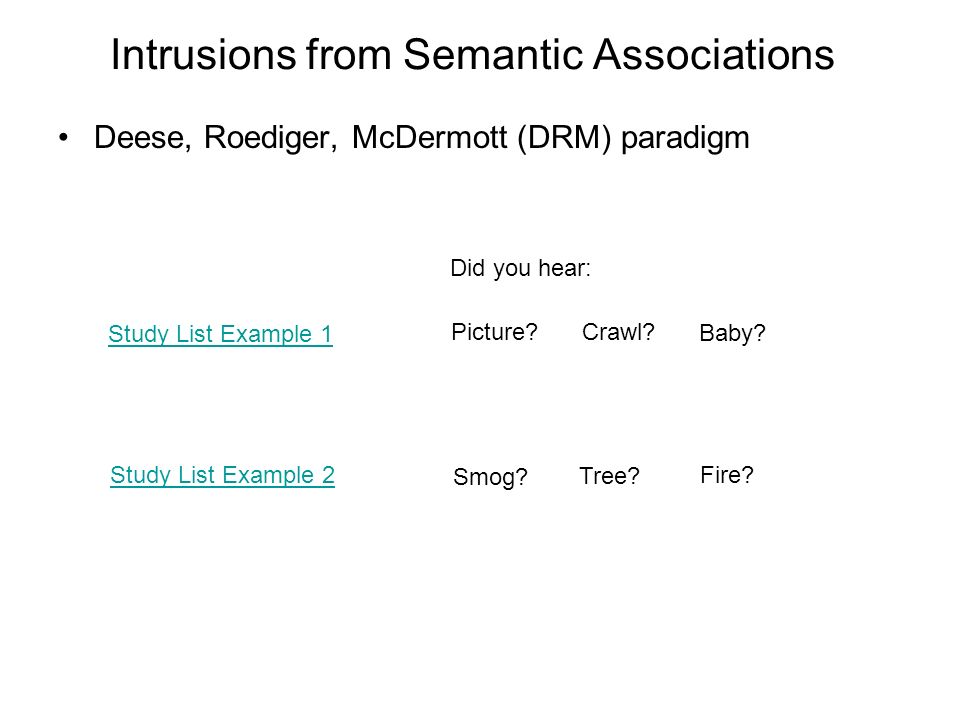Select the word 'Fire?' on the slide

727,474
